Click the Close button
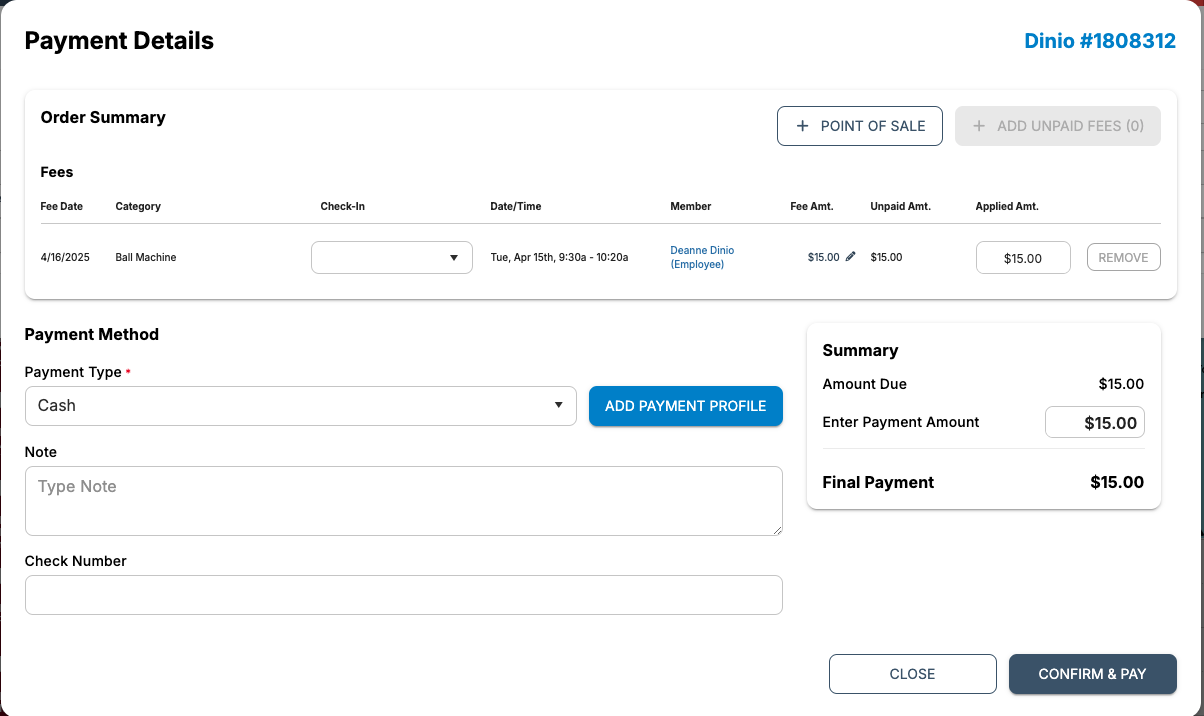Viewport: 1204px width, 716px height. [912, 674]
